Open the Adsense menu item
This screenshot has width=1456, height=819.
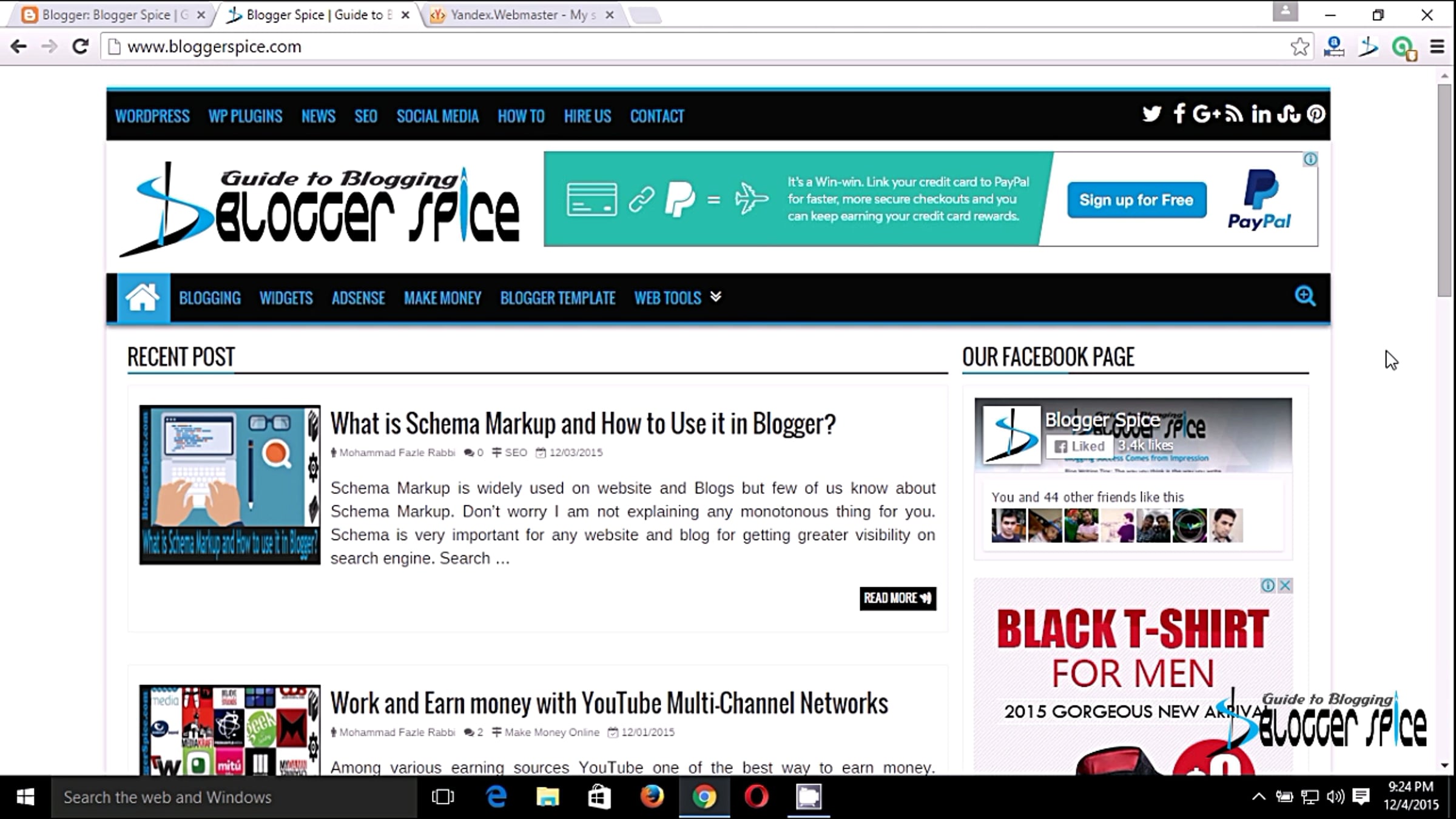click(358, 298)
